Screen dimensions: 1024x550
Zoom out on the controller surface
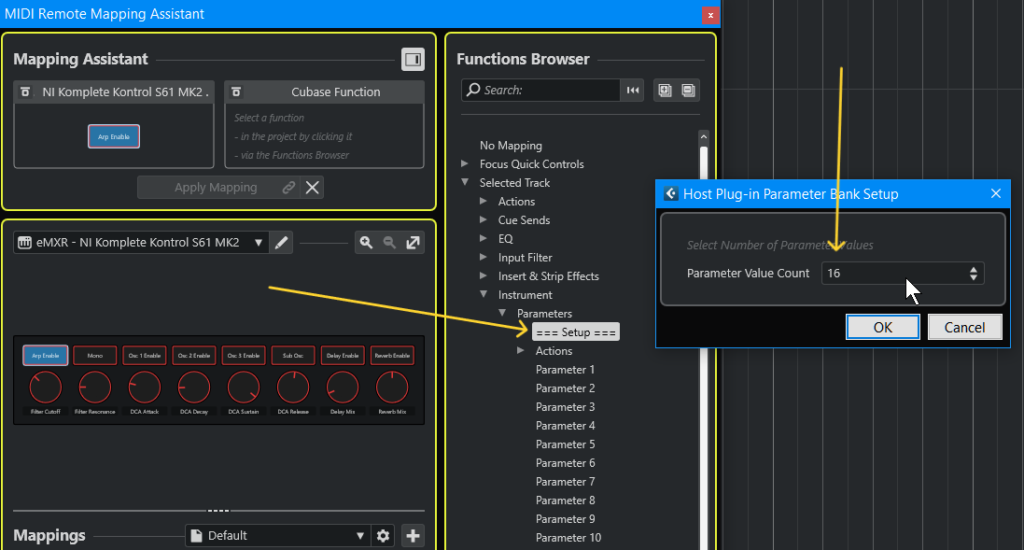[389, 242]
